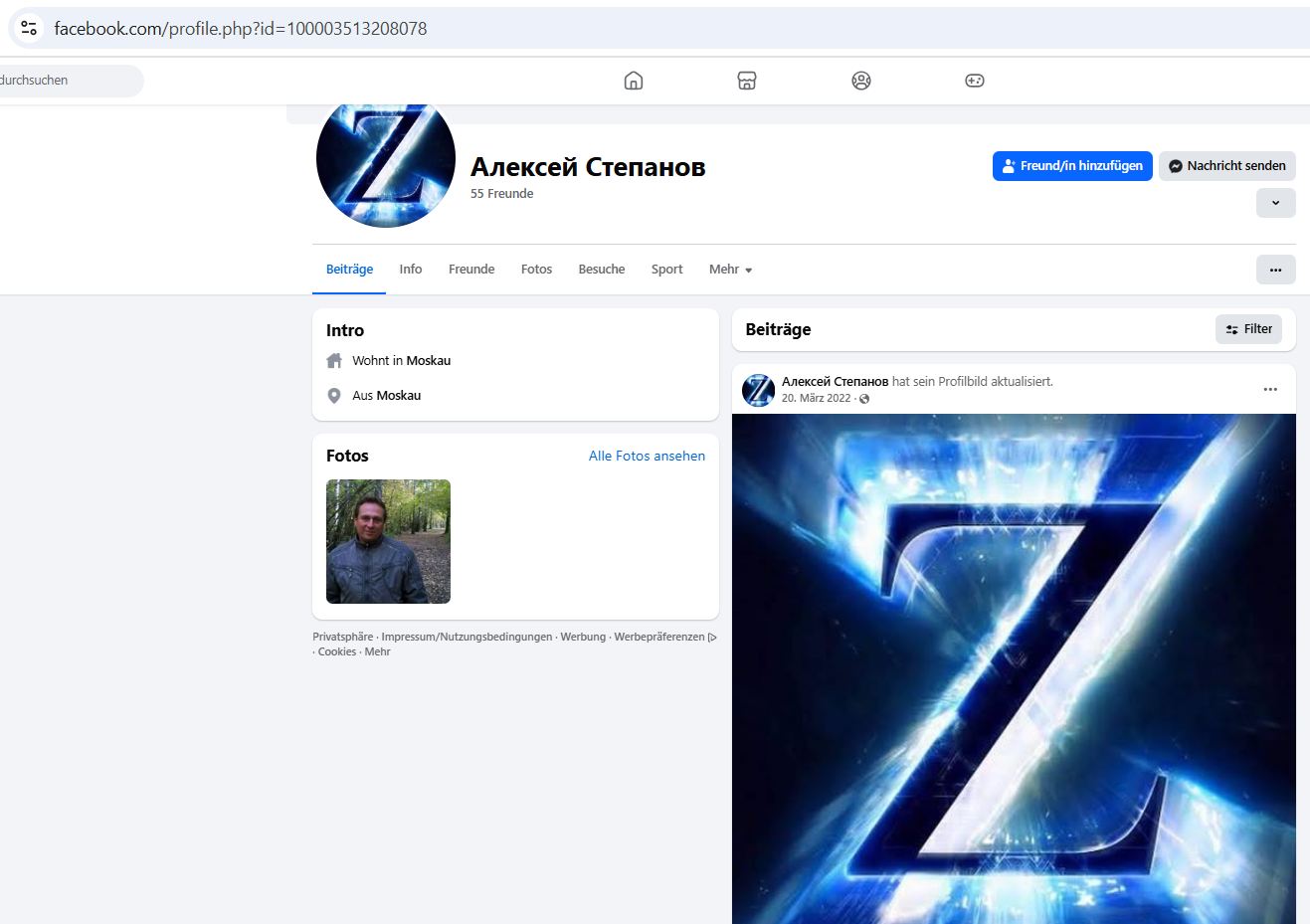Image resolution: width=1310 pixels, height=924 pixels.
Task: Open the Marketplace icon
Action: [747, 81]
